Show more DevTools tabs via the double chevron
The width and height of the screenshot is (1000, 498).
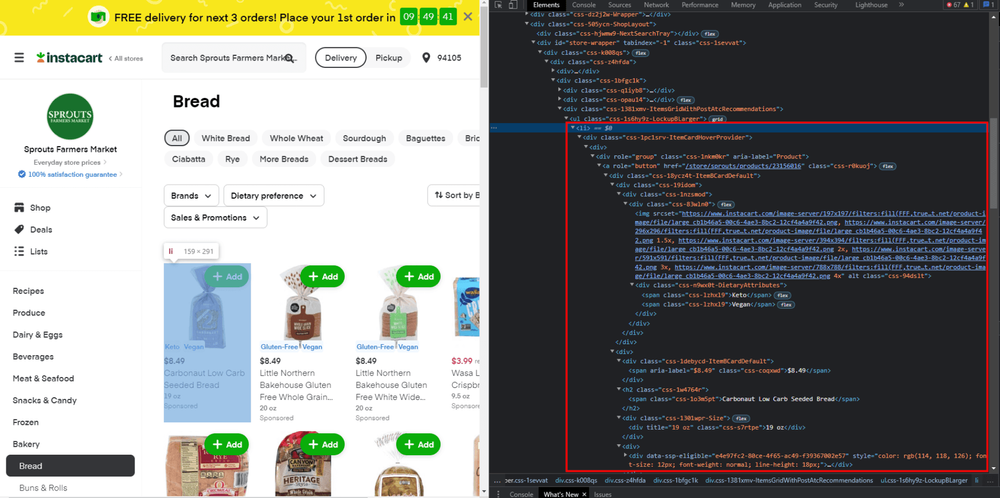pos(901,4)
